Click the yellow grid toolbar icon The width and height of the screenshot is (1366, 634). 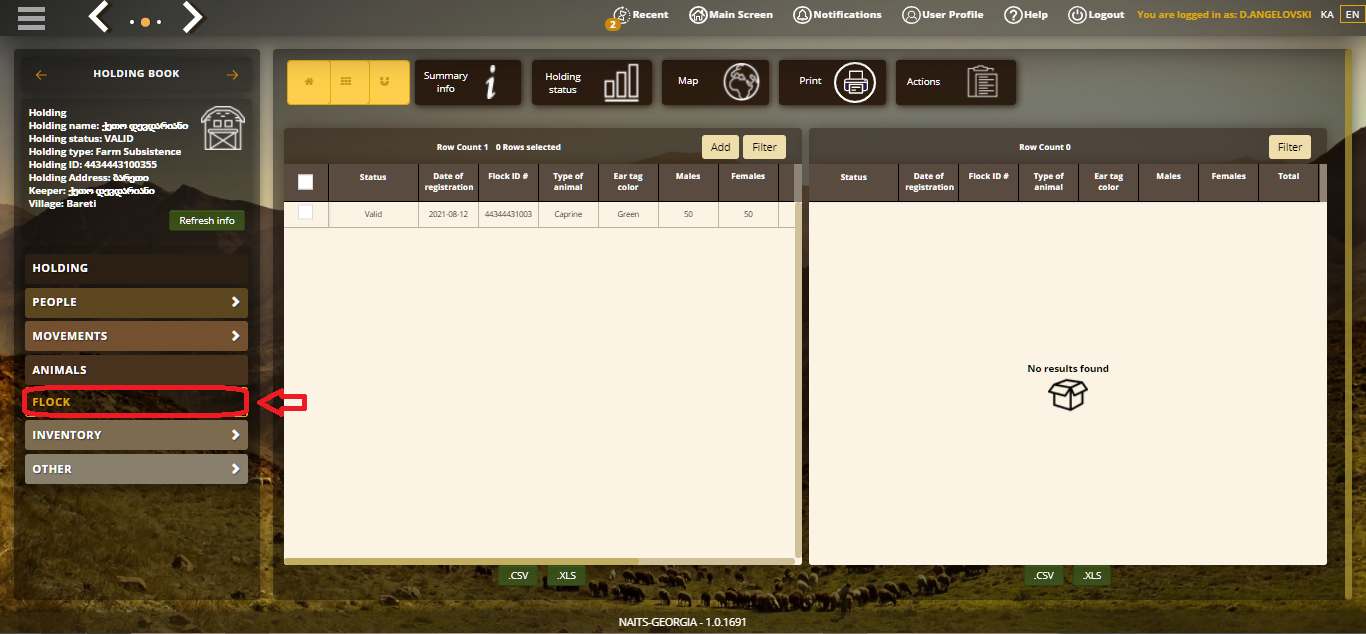[348, 82]
